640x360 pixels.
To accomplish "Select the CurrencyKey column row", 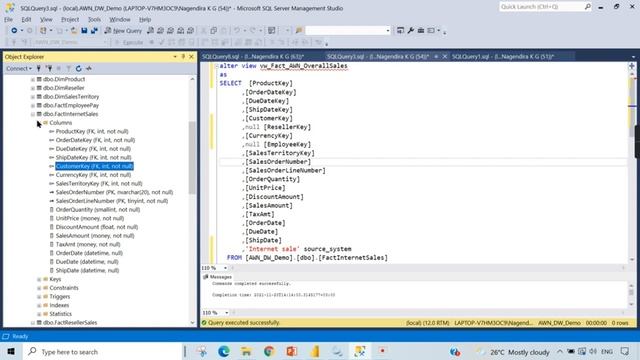I will (93, 175).
